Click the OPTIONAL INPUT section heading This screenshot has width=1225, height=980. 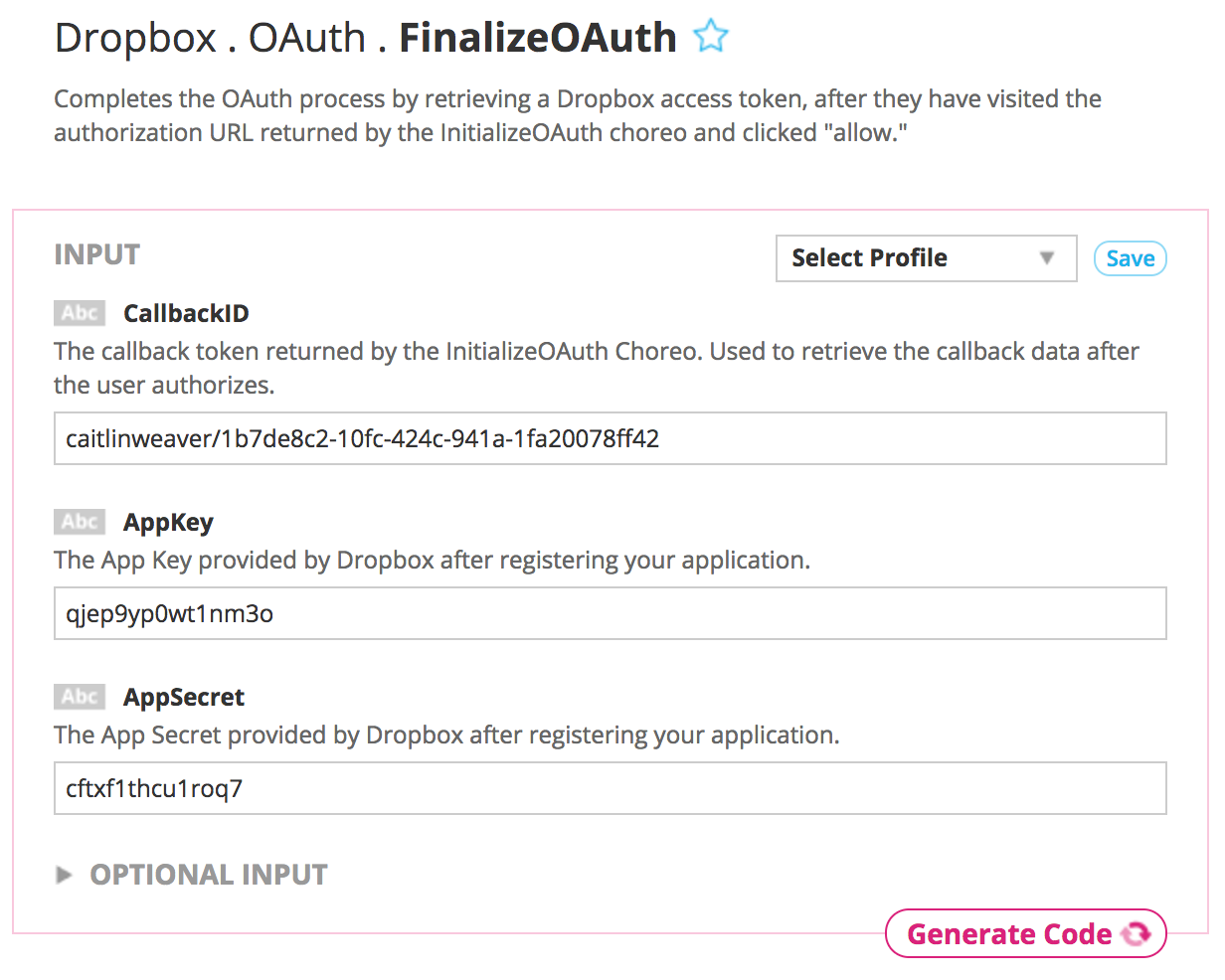[x=209, y=875]
